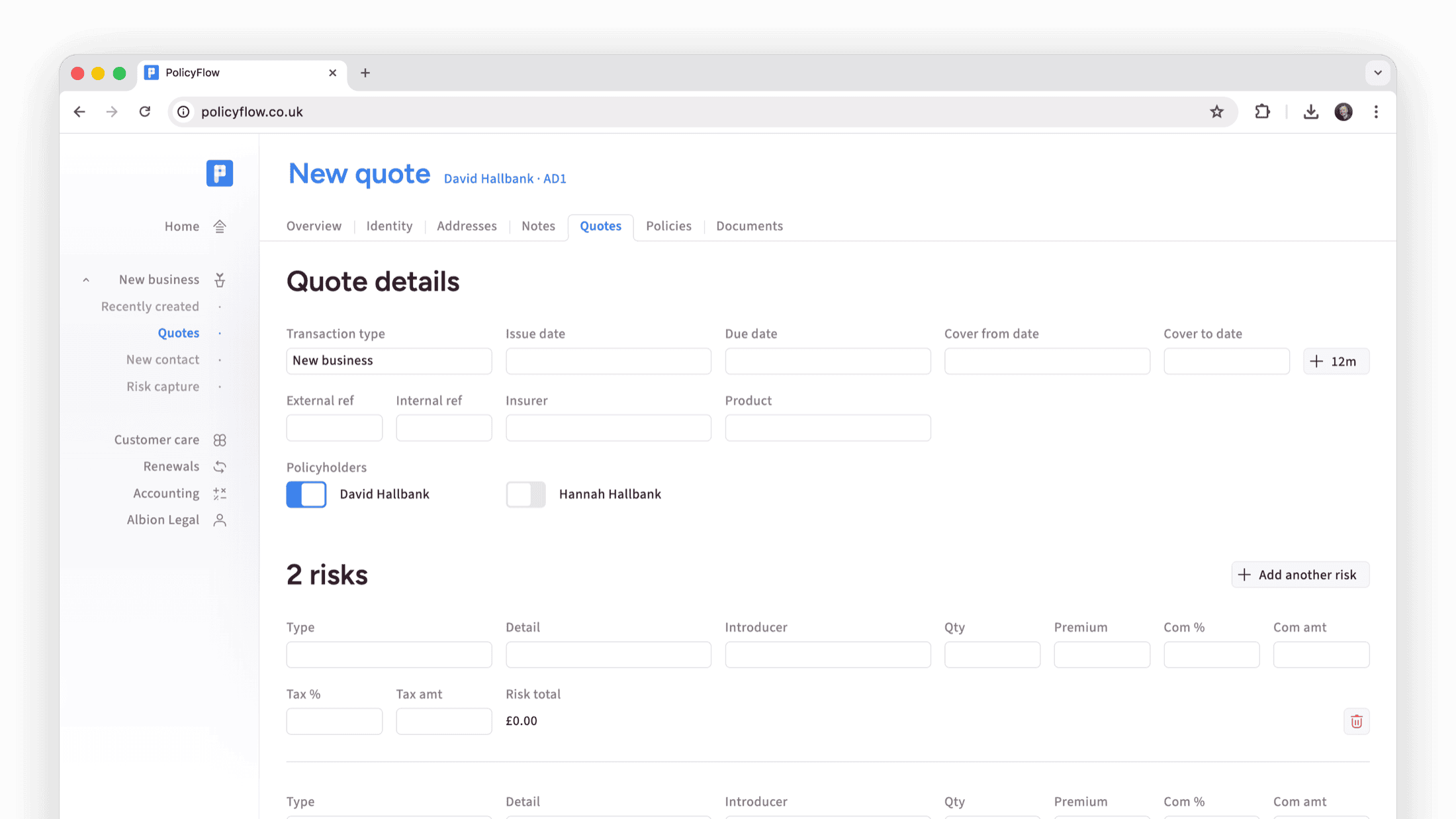Open a new browser tab with plus icon
The image size is (1456, 819).
click(x=365, y=73)
